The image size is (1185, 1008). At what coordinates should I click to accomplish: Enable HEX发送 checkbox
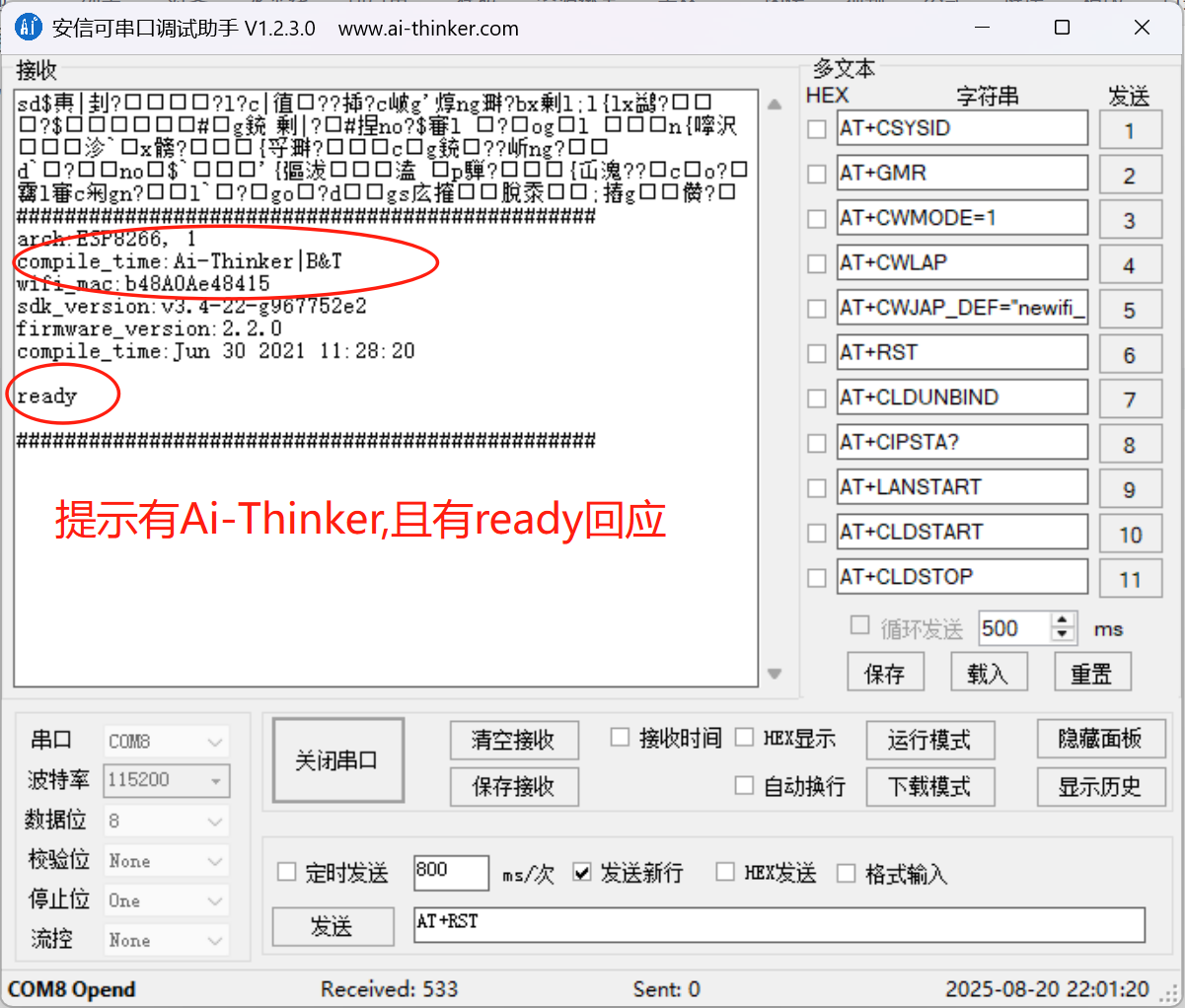[725, 872]
